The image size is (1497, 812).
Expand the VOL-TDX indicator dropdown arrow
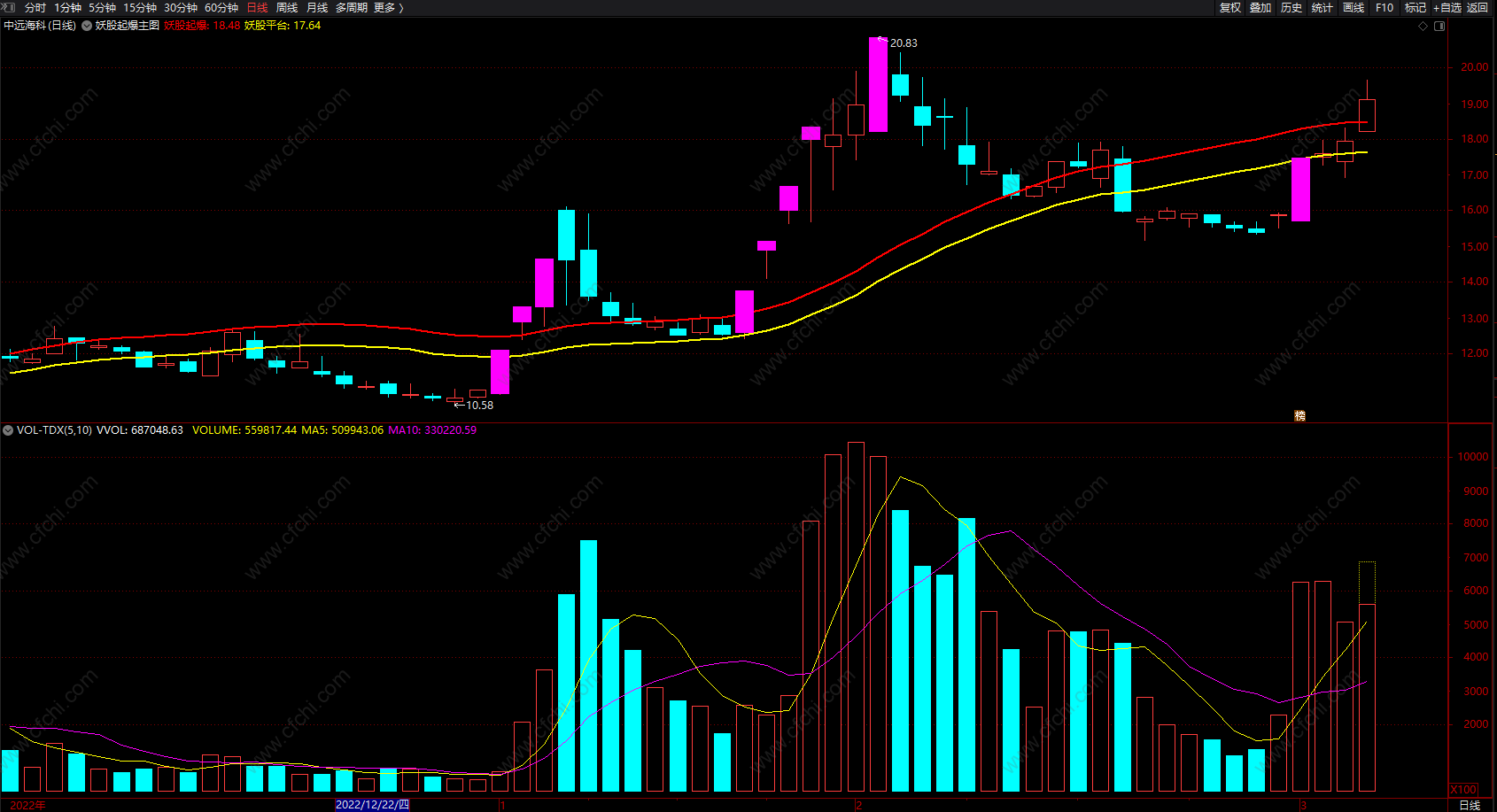8,430
